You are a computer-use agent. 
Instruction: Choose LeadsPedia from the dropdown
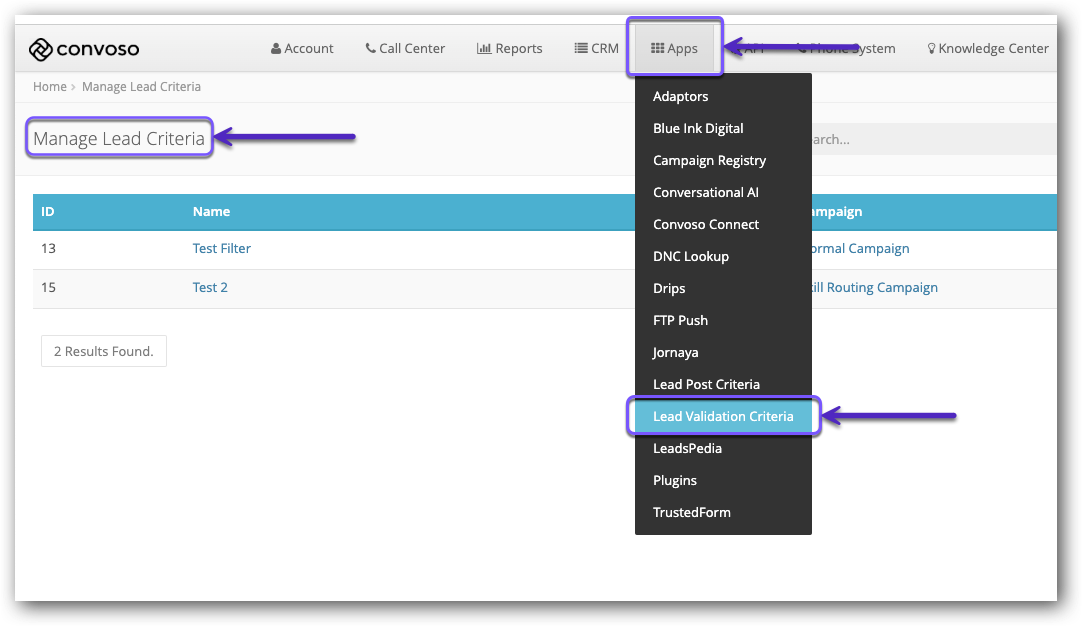tap(723, 449)
